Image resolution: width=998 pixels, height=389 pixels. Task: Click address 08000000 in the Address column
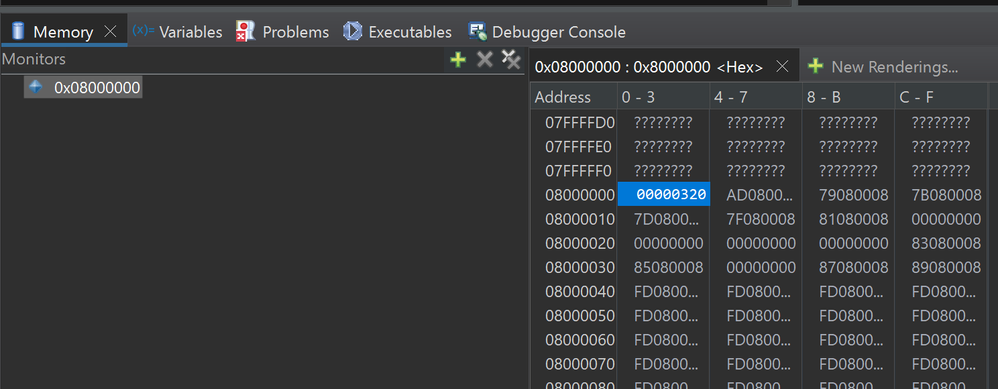tap(579, 195)
